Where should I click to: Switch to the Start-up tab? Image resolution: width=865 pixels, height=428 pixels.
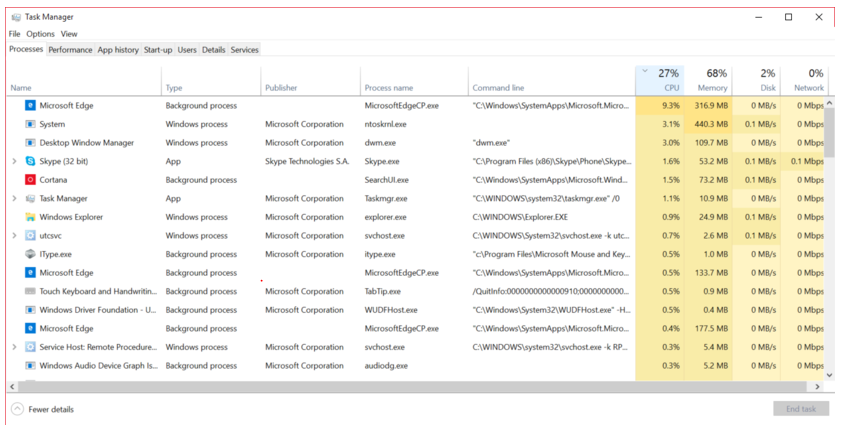click(158, 50)
